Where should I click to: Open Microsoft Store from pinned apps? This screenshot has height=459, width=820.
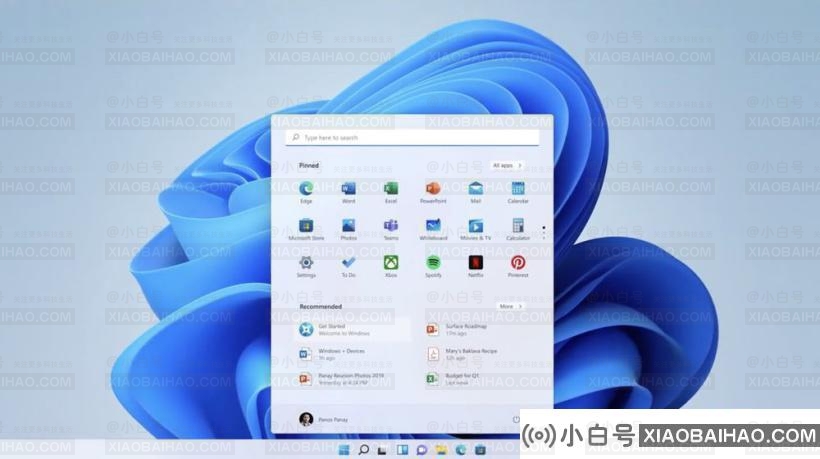(x=306, y=230)
